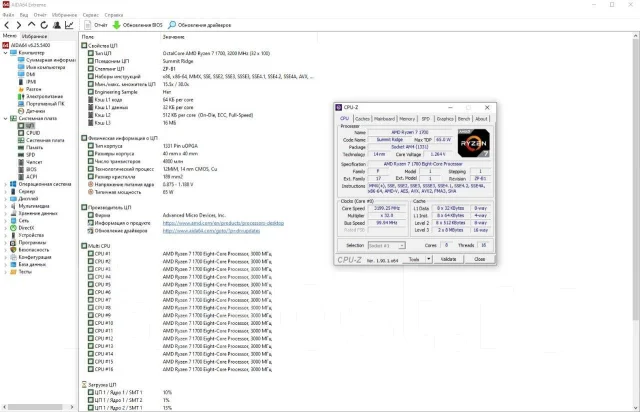Click the user silhouette icon in the toolbar
The width and height of the screenshot is (640, 412).
point(57,25)
